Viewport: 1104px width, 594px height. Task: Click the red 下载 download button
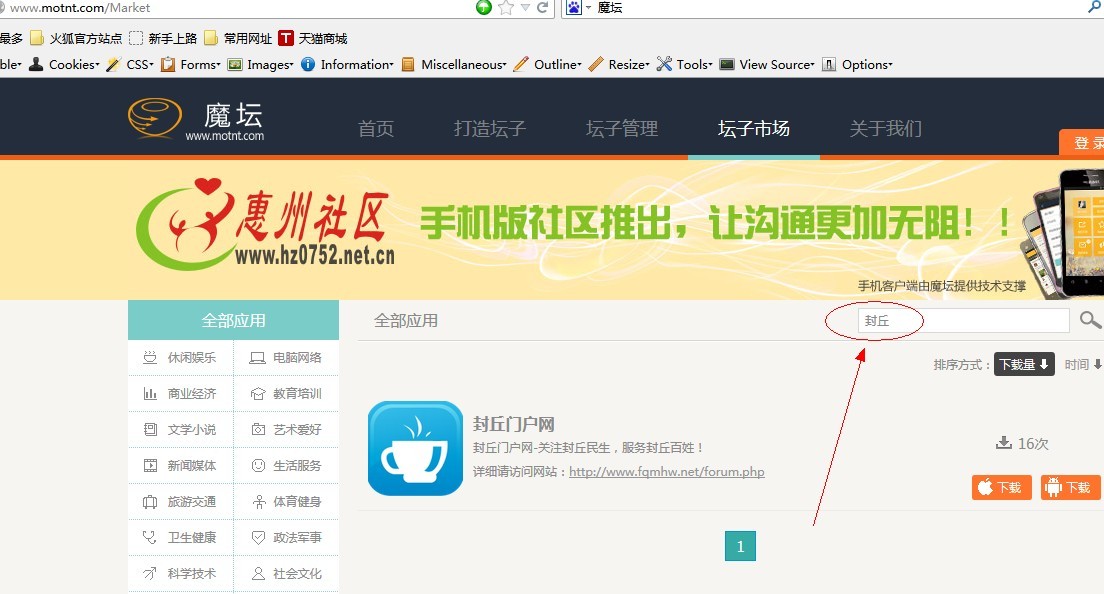[1001, 487]
